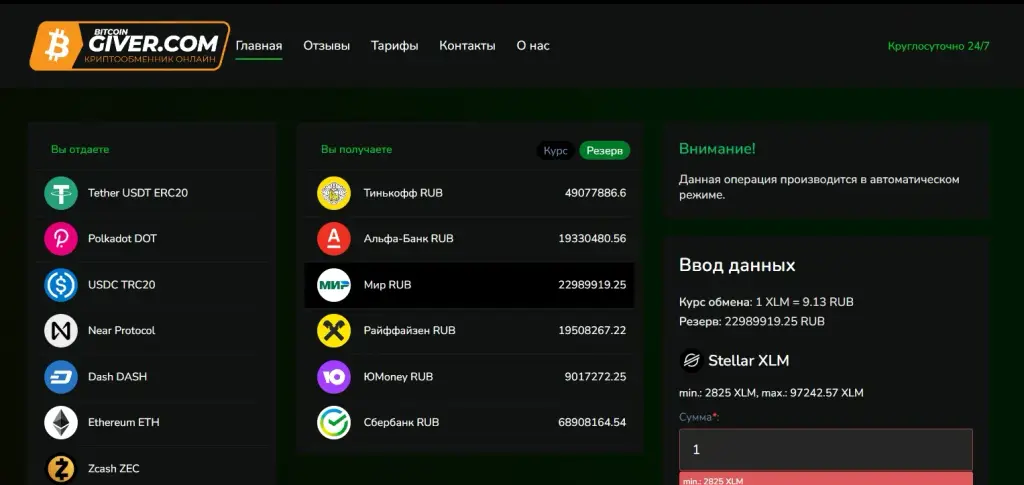This screenshot has height=485, width=1024.
Task: Click the Внимание! heading
Action: coord(717,149)
